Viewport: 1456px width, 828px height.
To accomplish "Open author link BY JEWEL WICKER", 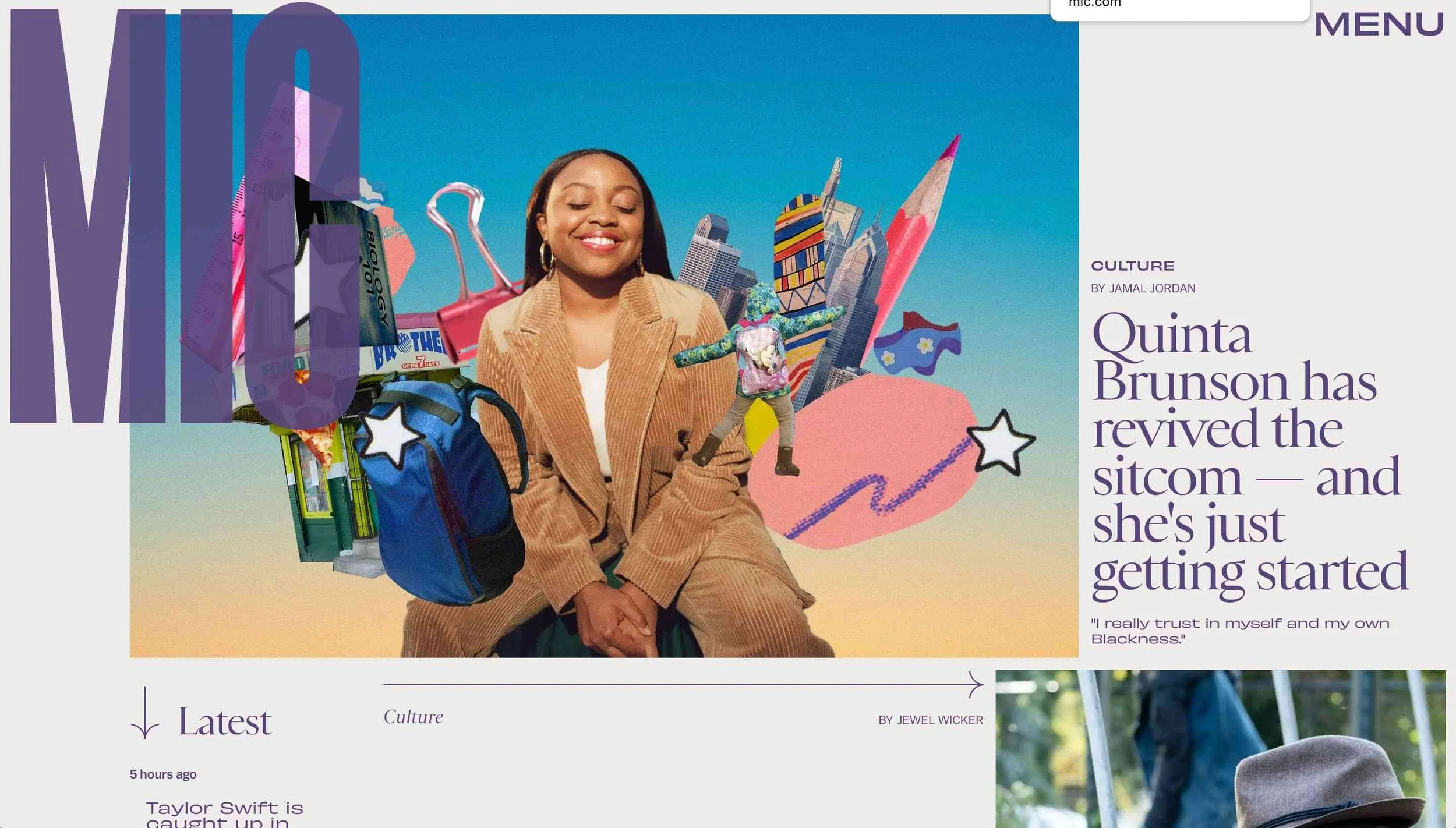I will 930,720.
